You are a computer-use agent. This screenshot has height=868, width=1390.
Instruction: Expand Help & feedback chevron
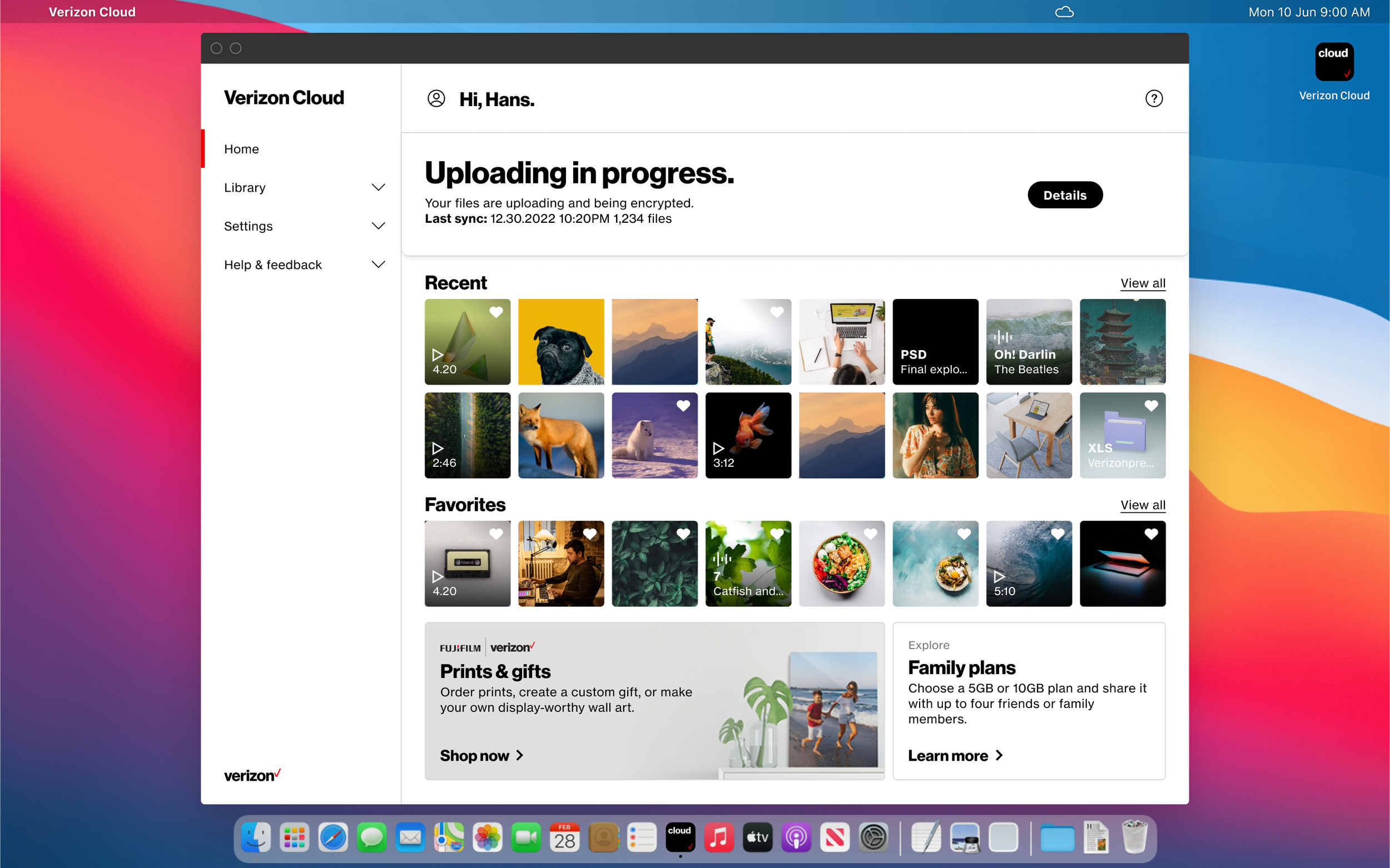(x=378, y=265)
